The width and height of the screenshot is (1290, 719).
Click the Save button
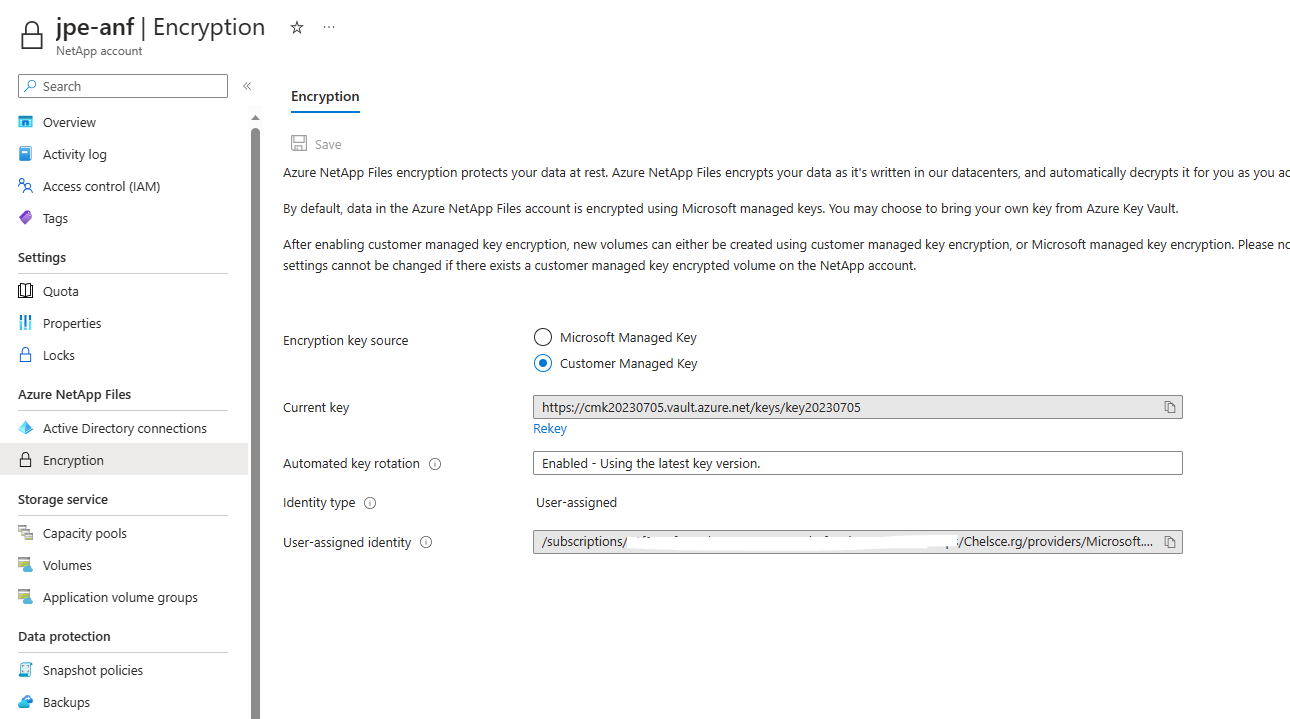[316, 144]
